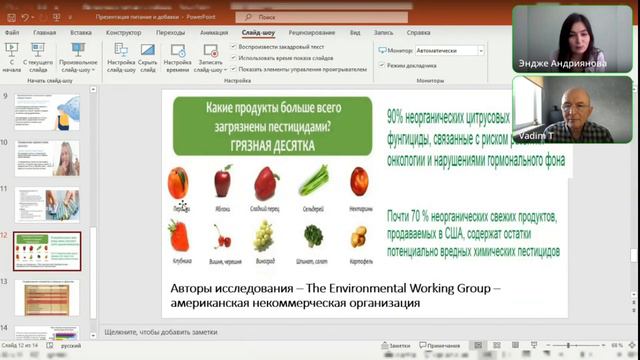Click the potato image labeled Картофель
Viewport: 640px width, 360px height.
tap(359, 237)
